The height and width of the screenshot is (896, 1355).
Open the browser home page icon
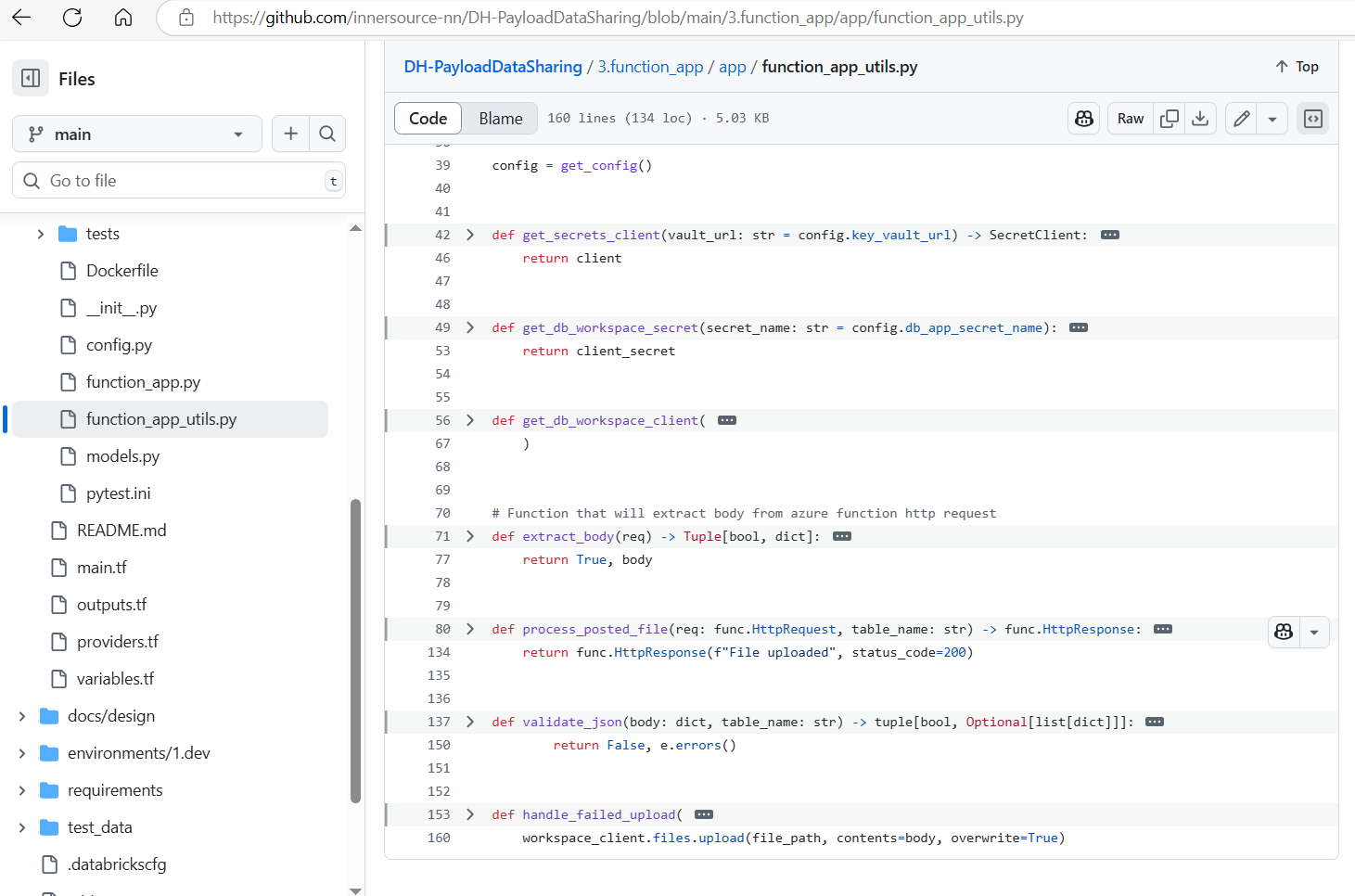click(123, 18)
